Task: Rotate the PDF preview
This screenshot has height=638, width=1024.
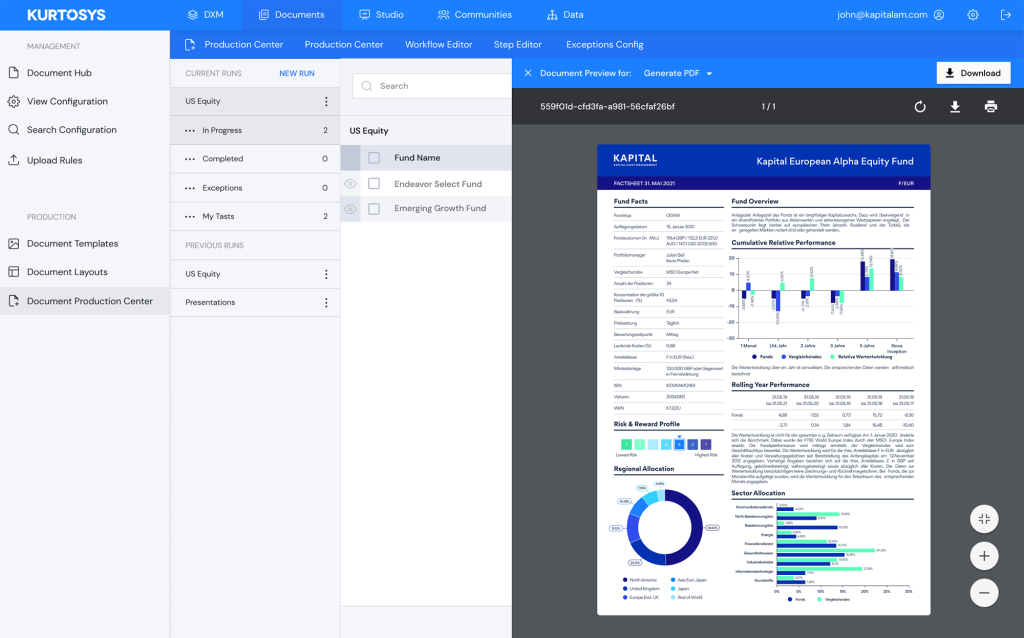Action: (920, 106)
